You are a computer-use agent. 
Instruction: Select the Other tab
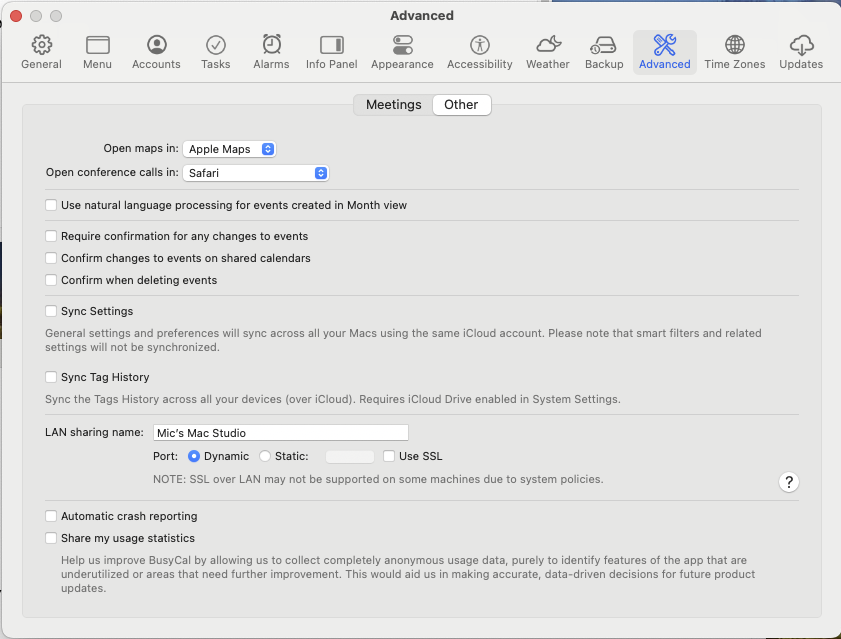point(461,104)
